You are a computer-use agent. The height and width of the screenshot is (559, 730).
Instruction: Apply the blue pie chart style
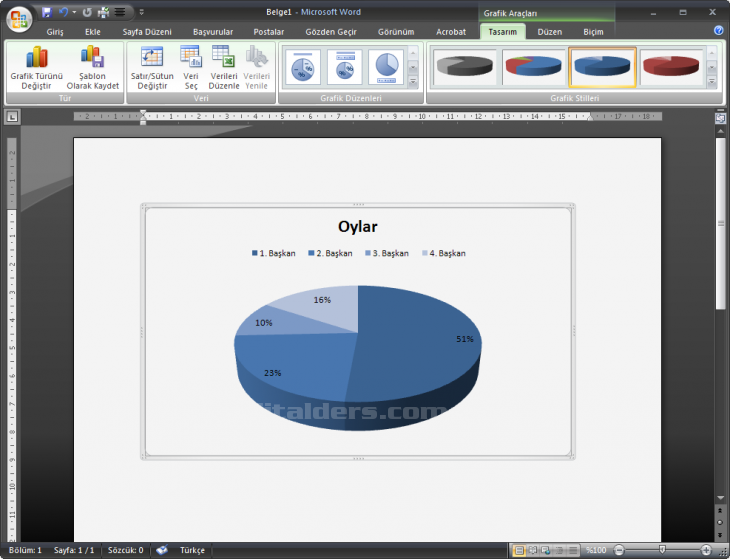click(602, 67)
